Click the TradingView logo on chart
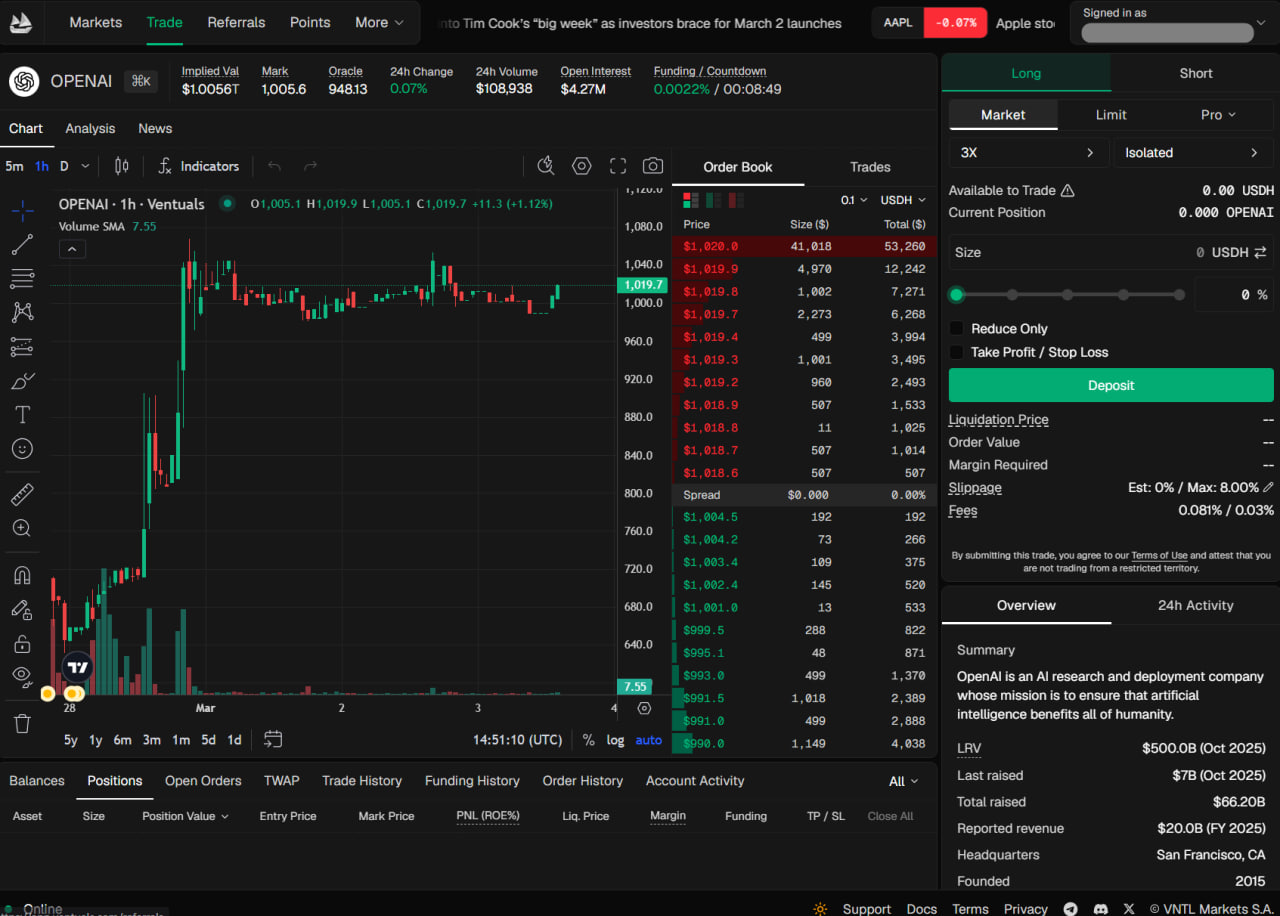This screenshot has height=916, width=1280. tap(77, 667)
